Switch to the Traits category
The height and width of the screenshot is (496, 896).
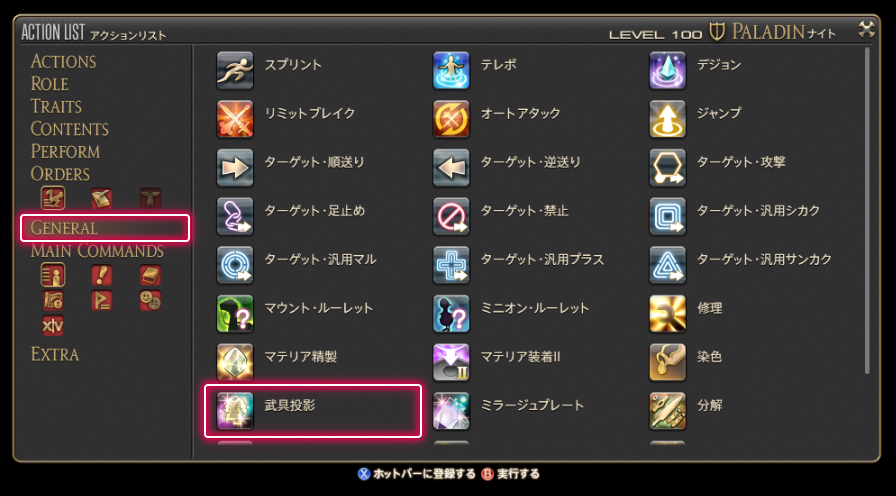tap(56, 106)
